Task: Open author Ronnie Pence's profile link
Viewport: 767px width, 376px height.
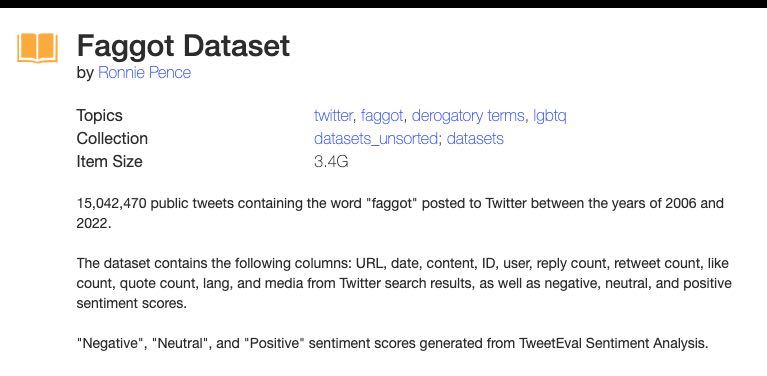Action: point(144,73)
